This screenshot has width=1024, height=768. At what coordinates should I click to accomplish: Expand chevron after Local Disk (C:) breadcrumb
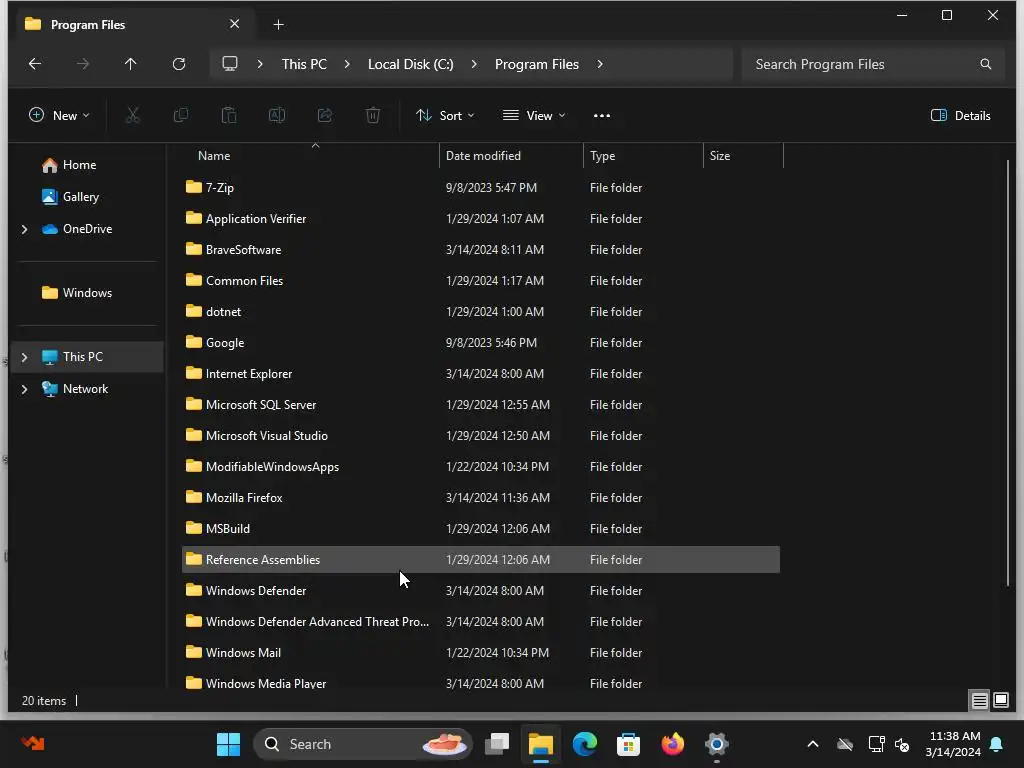pyautogui.click(x=474, y=64)
